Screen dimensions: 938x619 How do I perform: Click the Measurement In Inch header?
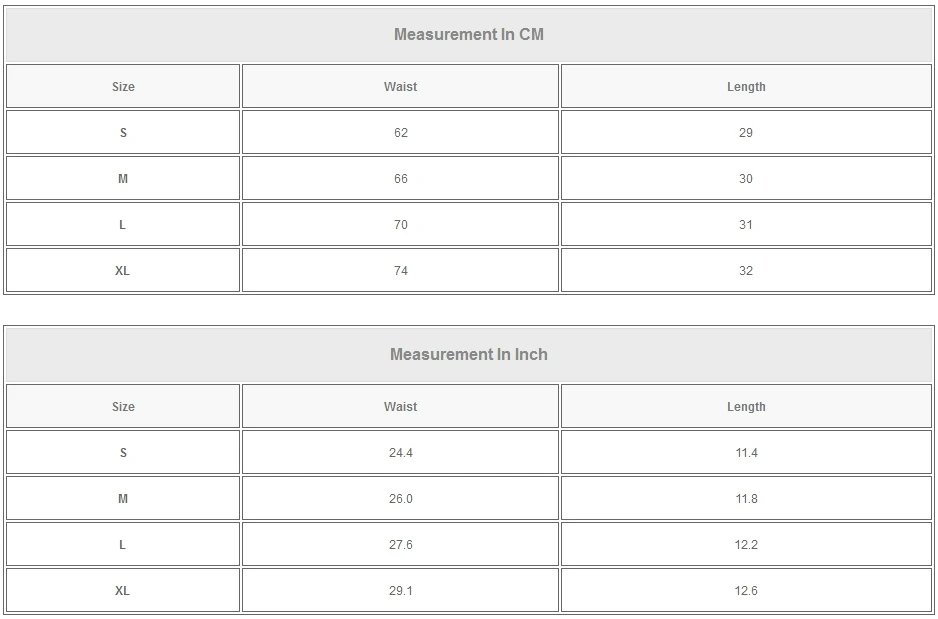[x=468, y=355]
